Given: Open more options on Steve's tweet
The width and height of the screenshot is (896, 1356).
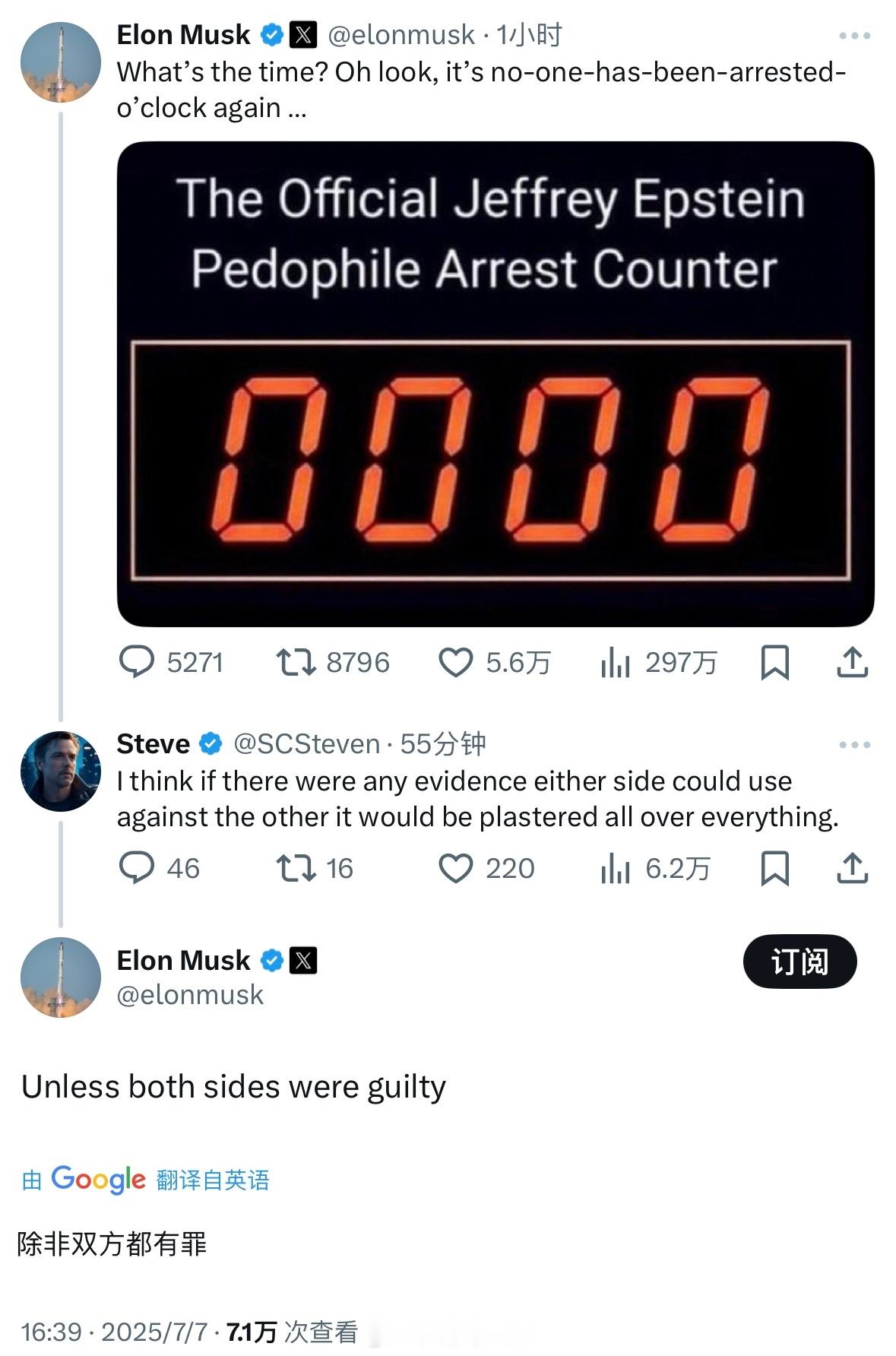Looking at the screenshot, I should coord(854,745).
